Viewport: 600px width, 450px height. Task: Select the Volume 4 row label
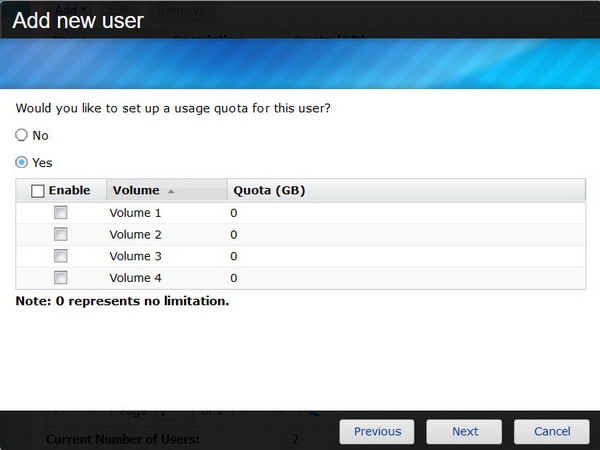135,279
